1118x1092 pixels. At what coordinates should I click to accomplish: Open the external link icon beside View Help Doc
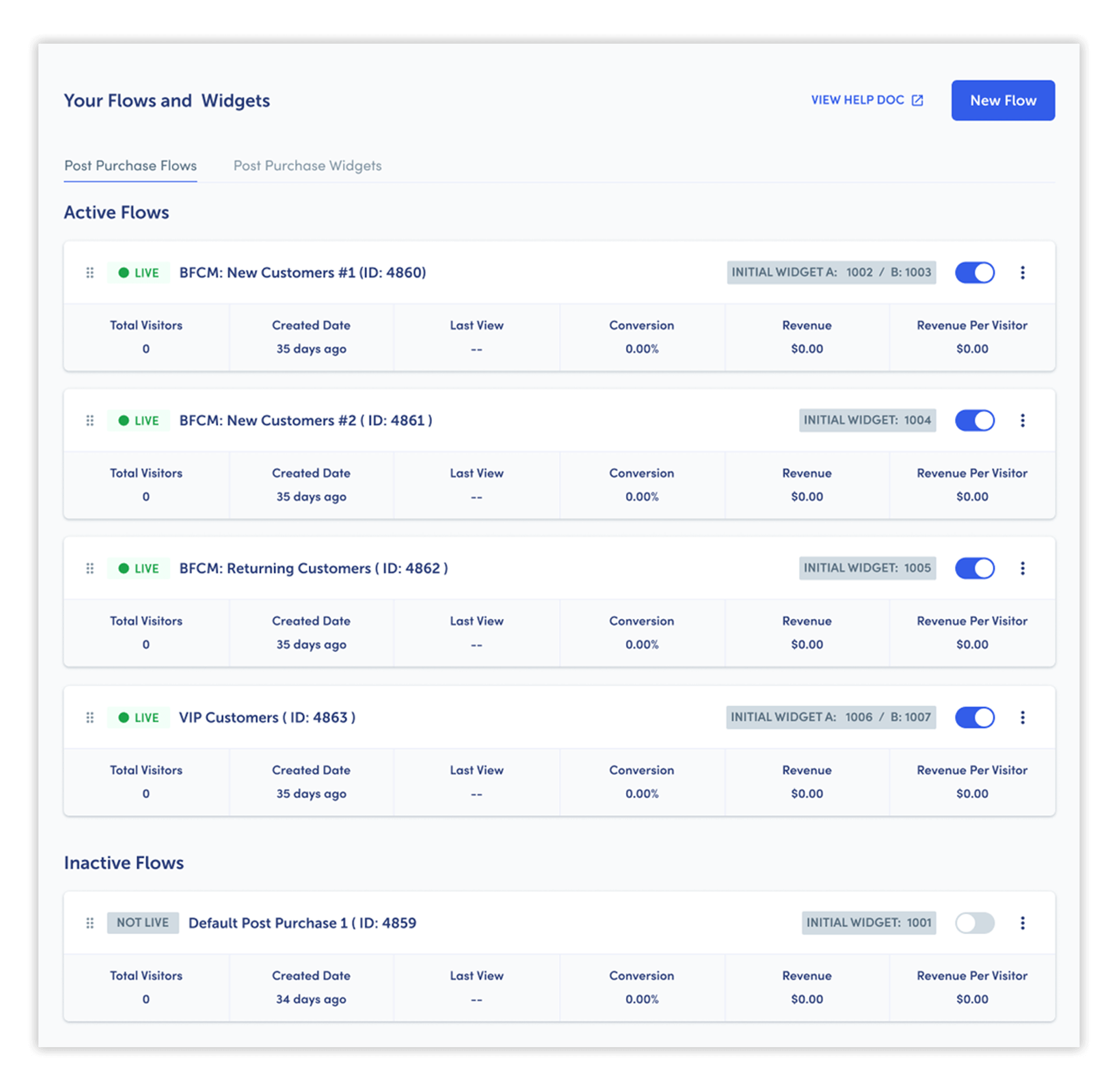click(x=917, y=100)
